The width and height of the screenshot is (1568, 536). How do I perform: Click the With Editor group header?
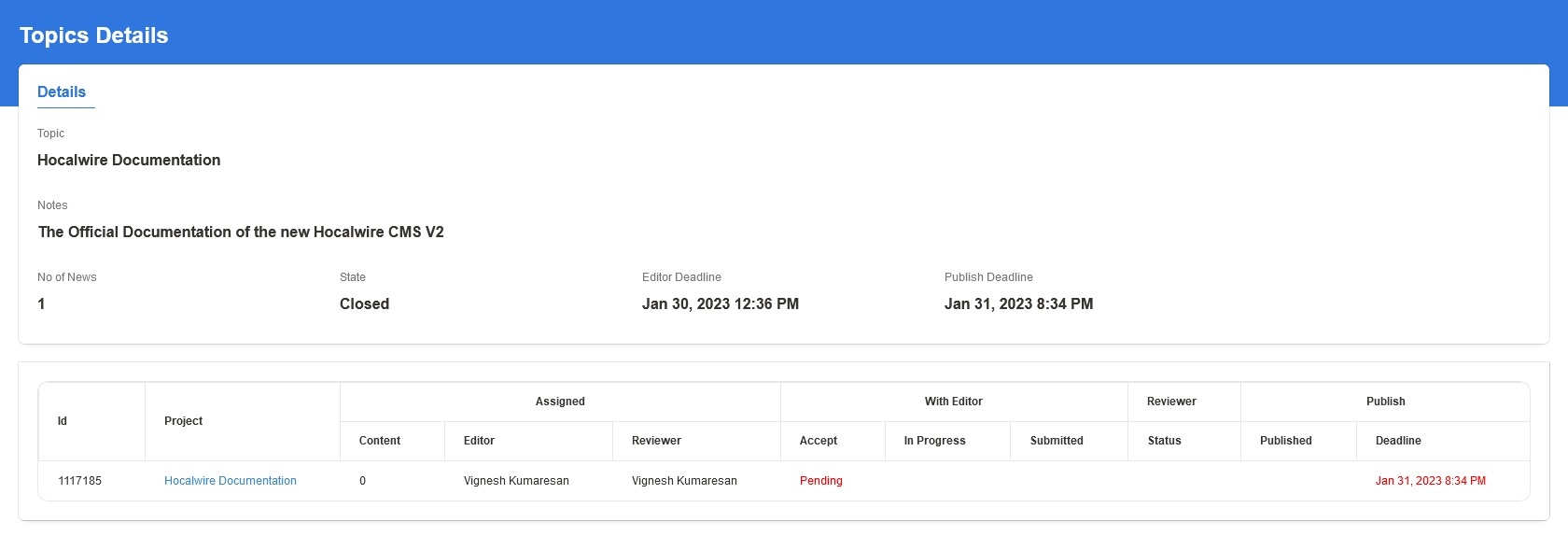(x=953, y=402)
